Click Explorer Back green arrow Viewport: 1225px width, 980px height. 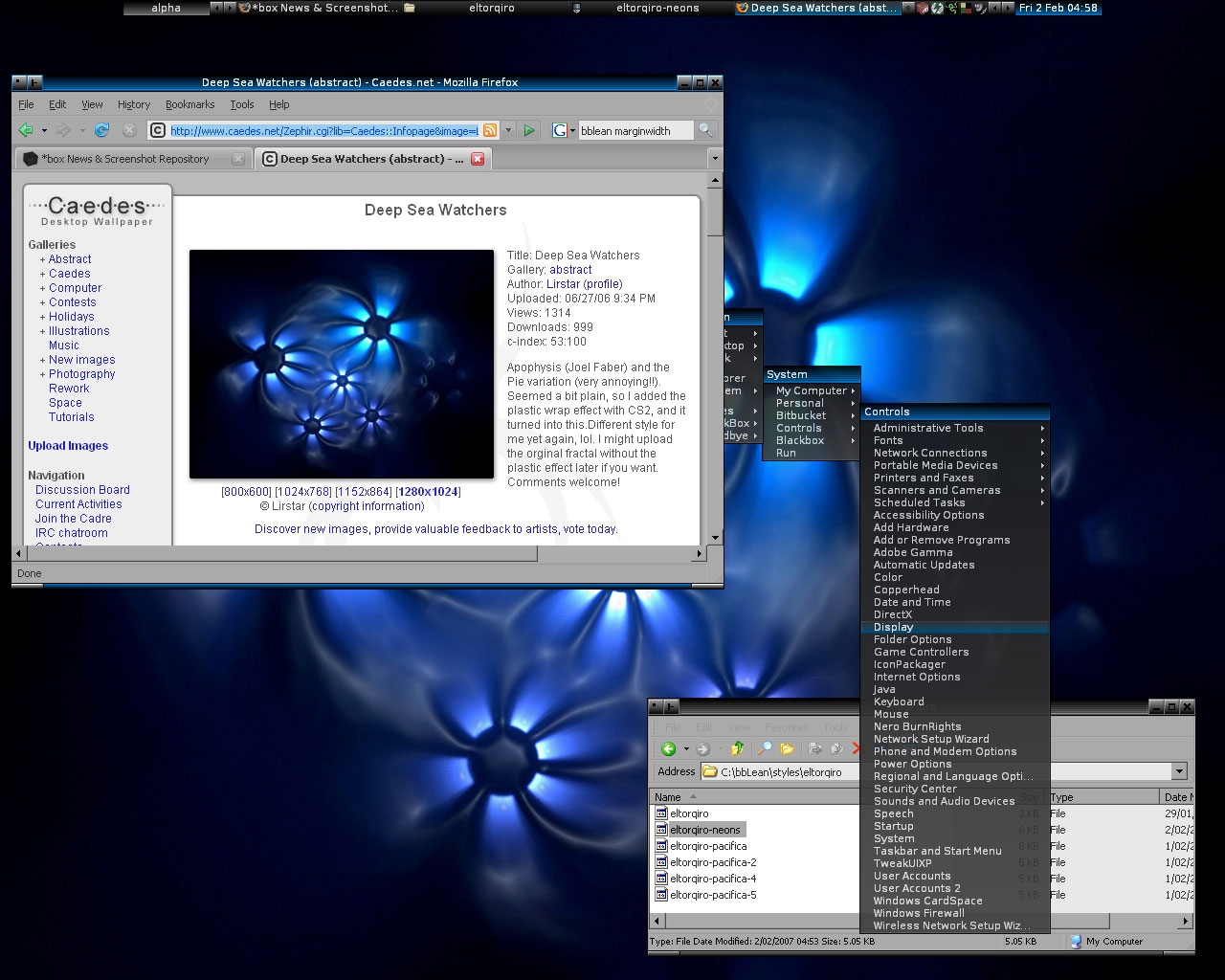click(x=669, y=748)
